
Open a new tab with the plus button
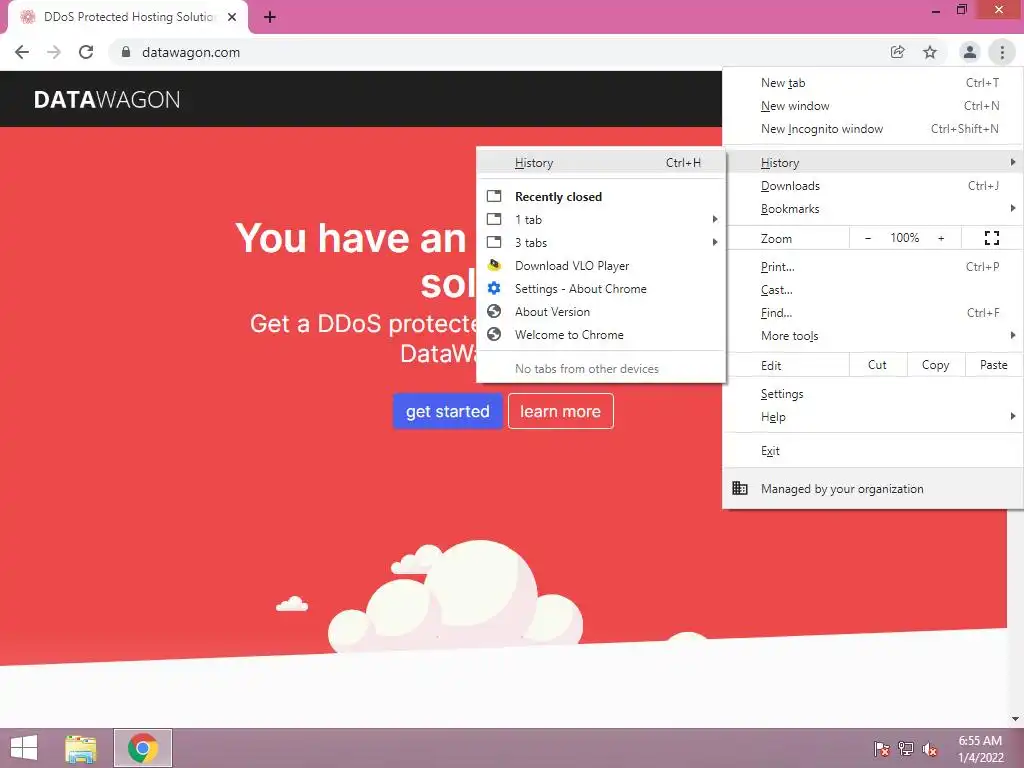270,17
